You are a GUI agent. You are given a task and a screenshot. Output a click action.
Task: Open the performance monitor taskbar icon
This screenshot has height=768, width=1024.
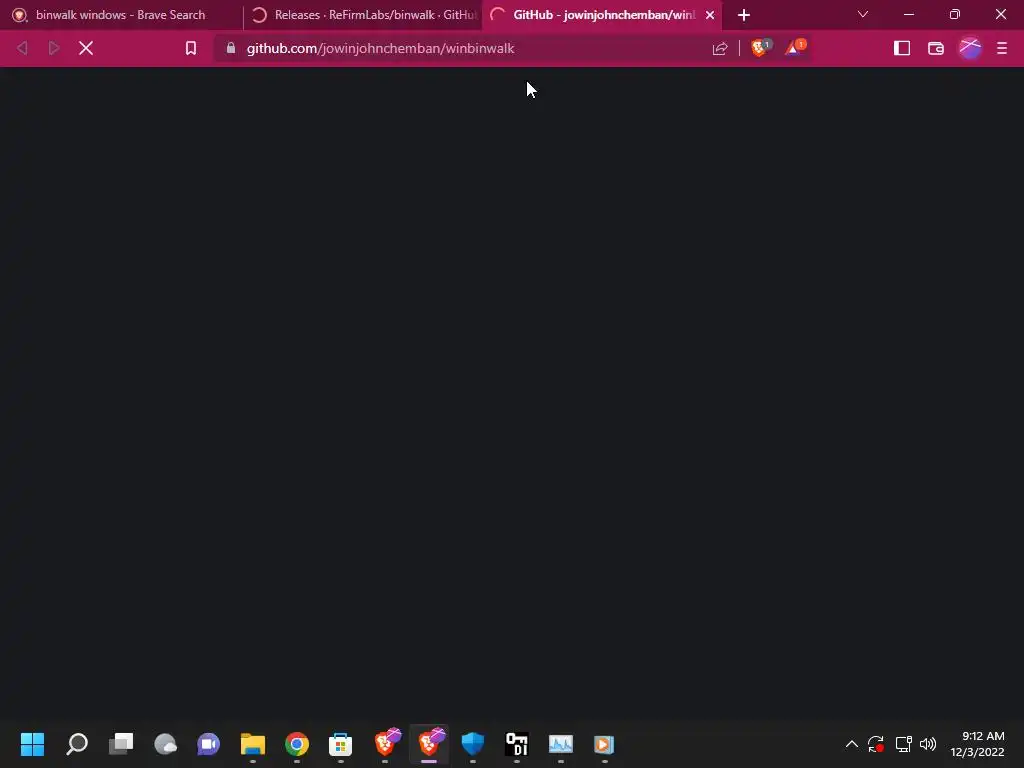(561, 744)
